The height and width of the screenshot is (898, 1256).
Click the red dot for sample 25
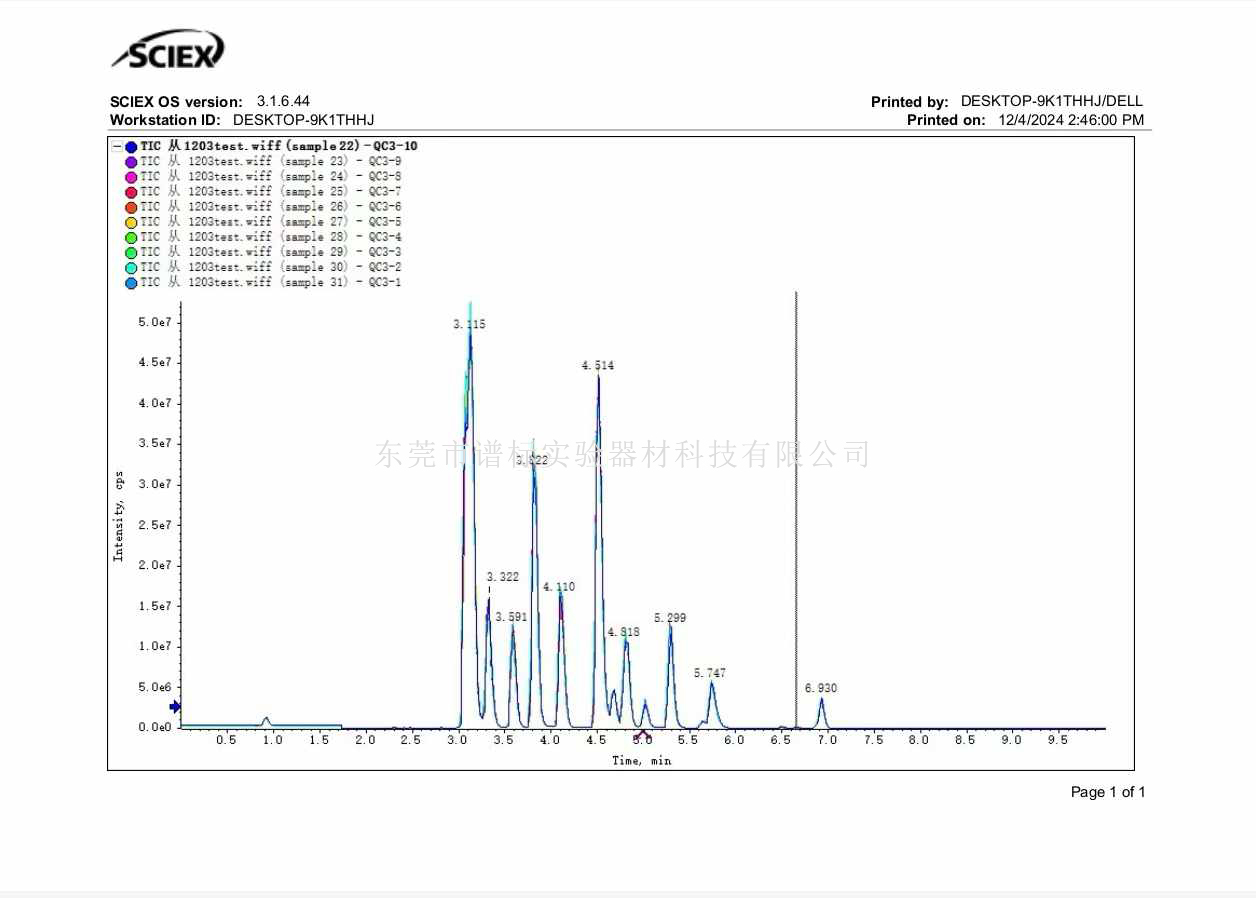coord(131,192)
